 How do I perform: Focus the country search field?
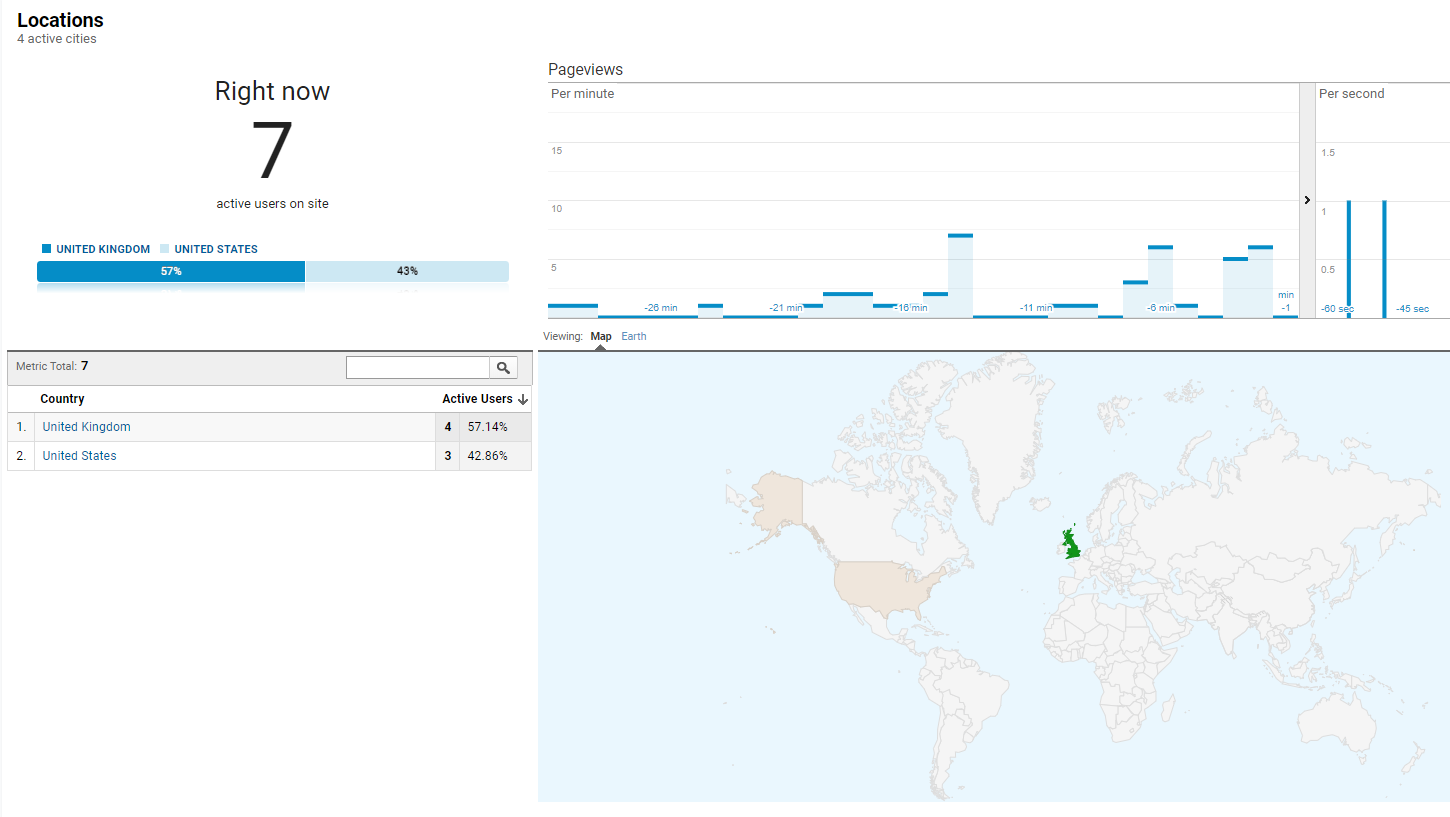pos(418,368)
